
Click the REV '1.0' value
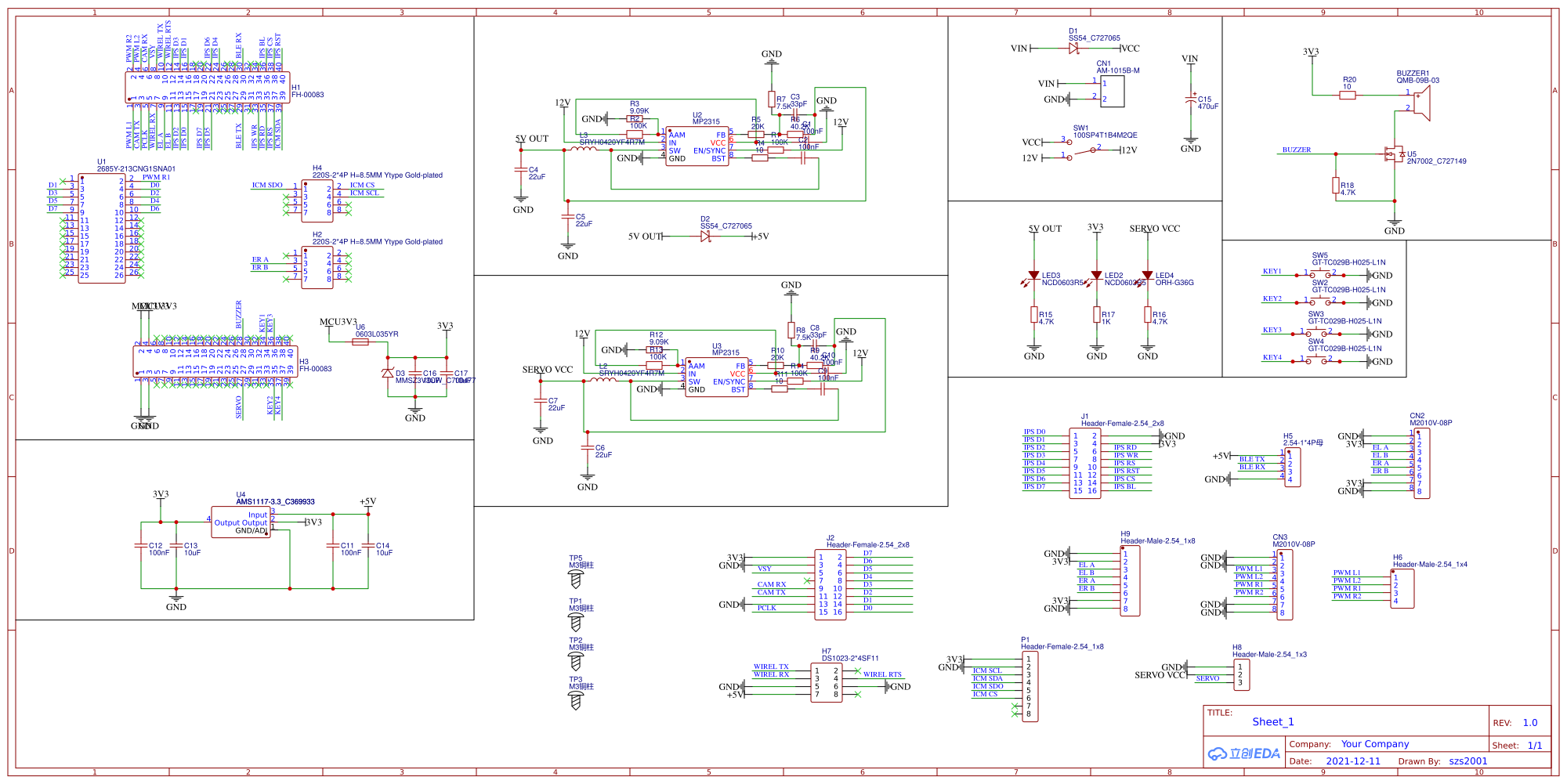tap(1530, 723)
